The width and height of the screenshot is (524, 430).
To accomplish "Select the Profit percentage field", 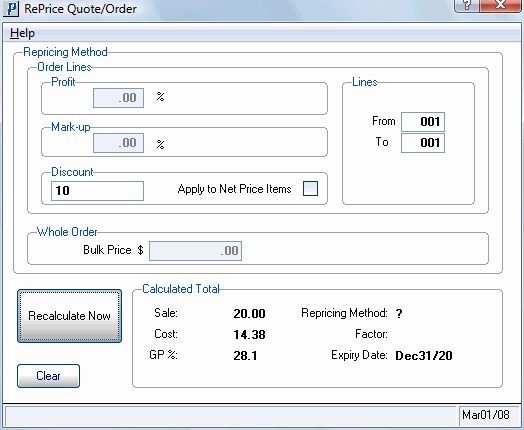I will tap(118, 98).
